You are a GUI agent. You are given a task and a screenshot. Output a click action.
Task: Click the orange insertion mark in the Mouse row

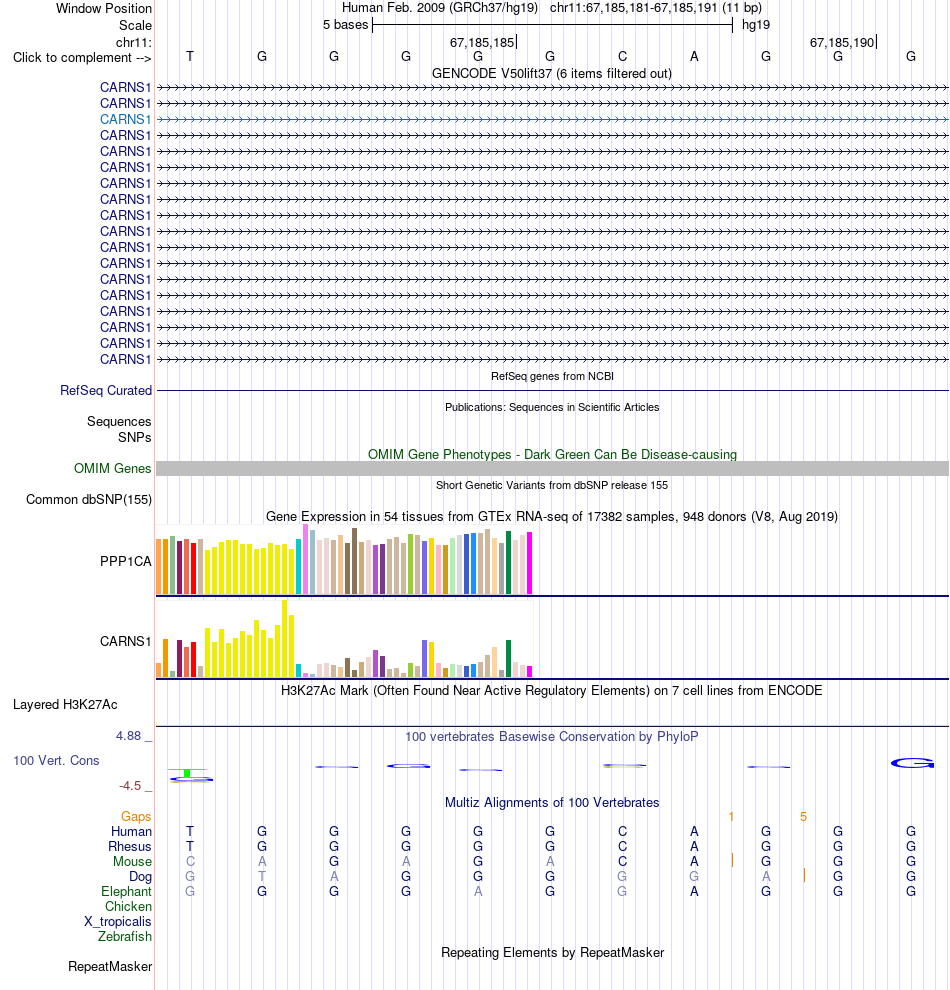point(732,861)
